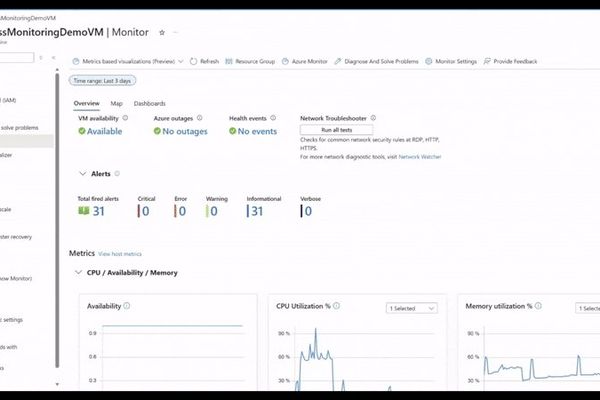Screen dimensions: 600x400
Task: Click Provide Feedback in toolbar
Action: [x=510, y=61]
